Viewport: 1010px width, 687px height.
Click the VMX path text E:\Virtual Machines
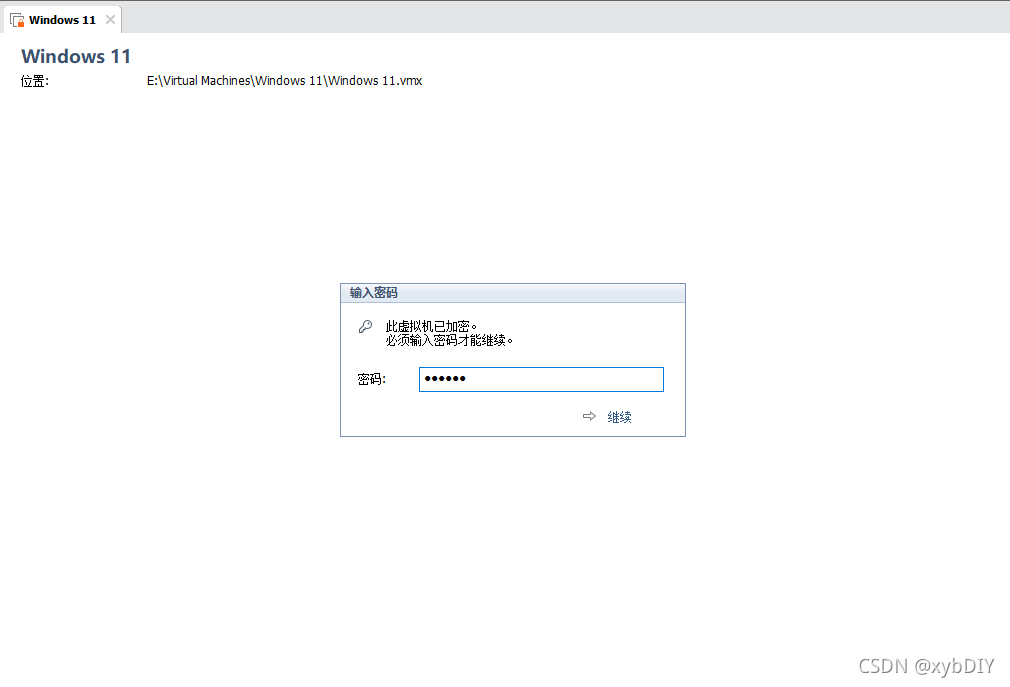(284, 80)
